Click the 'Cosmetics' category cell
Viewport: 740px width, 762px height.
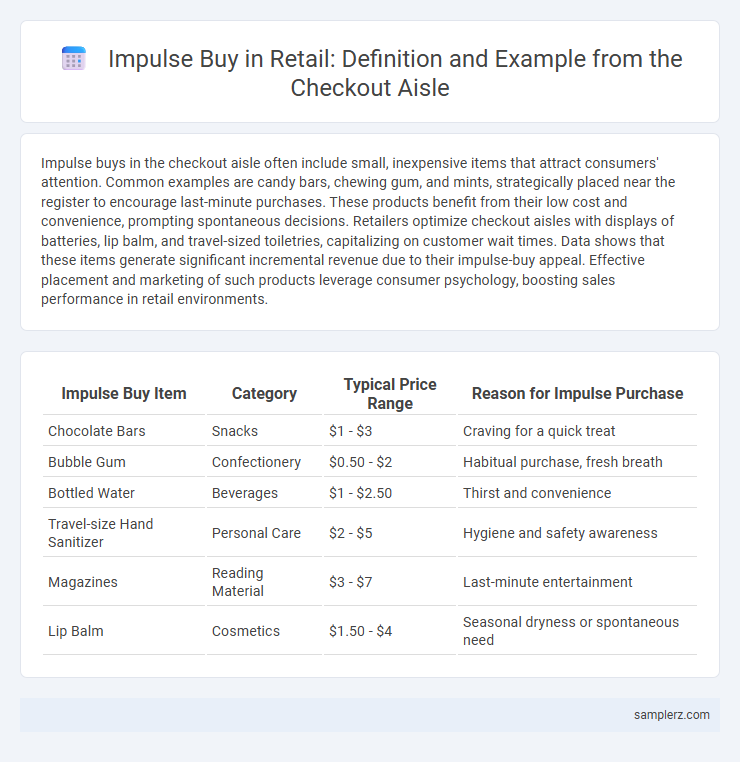[x=264, y=631]
